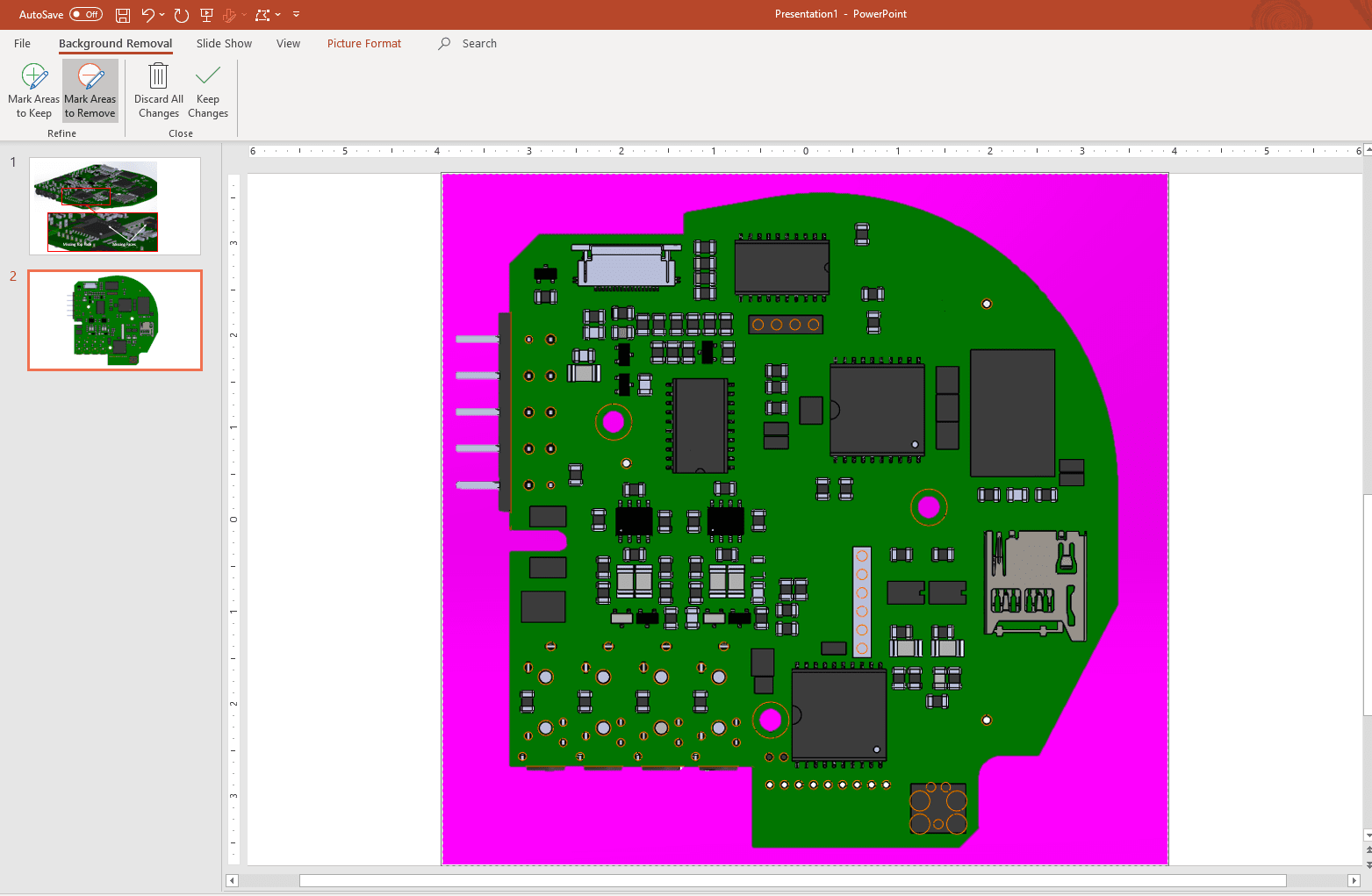
Task: Click the Search box in ribbon
Action: tap(479, 43)
